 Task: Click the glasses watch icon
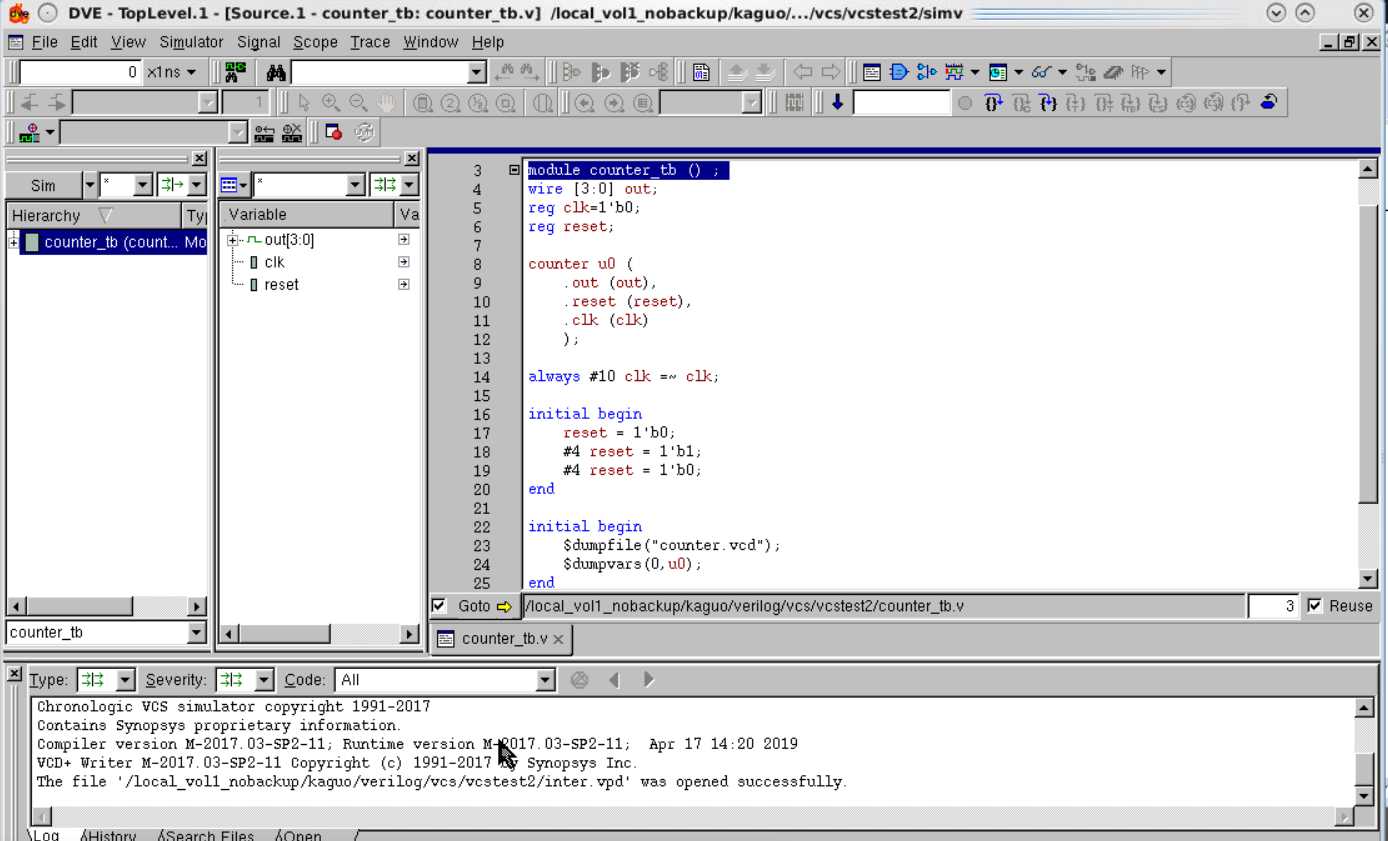[x=1041, y=72]
